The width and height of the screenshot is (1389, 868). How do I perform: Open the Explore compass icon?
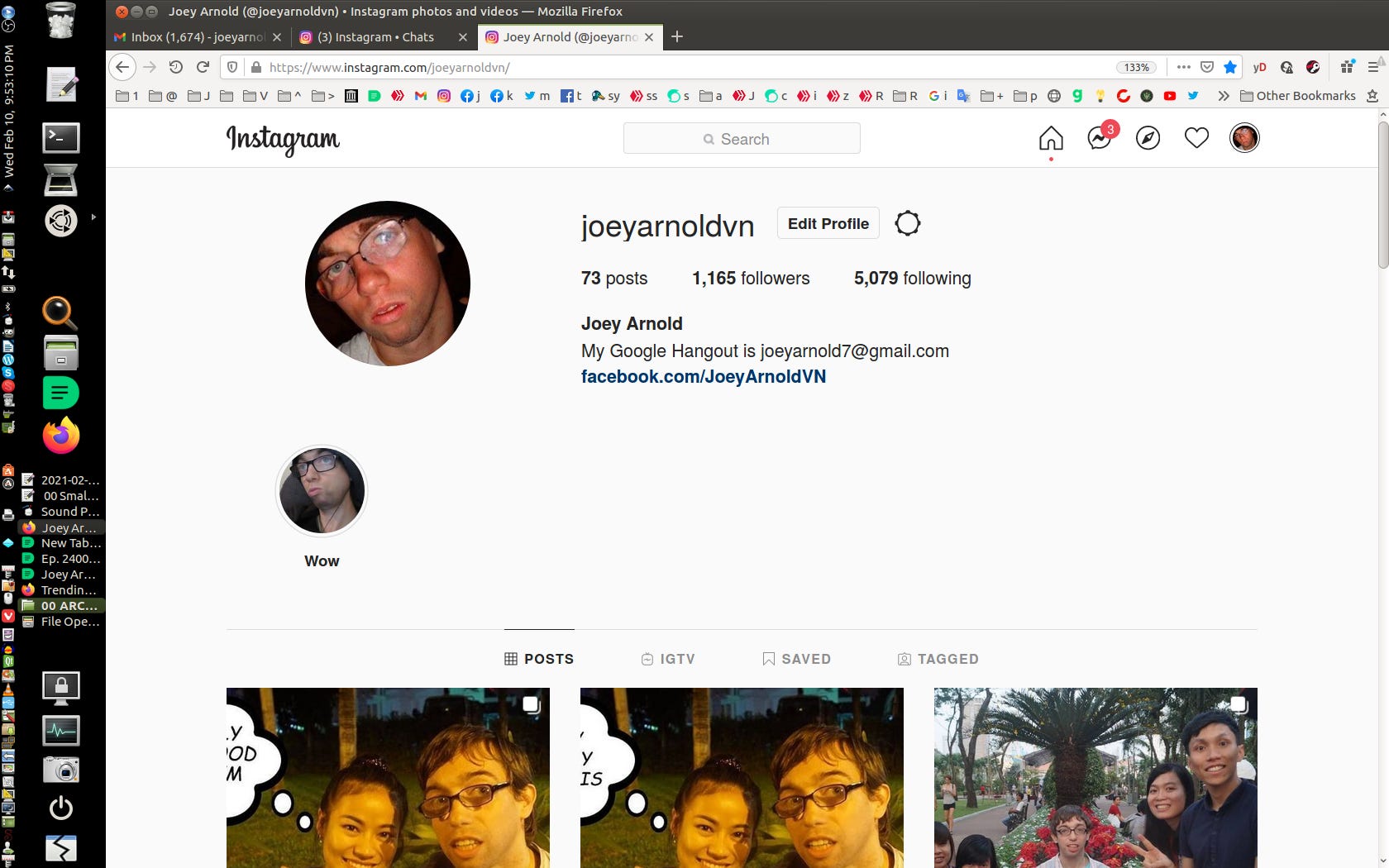coord(1148,138)
